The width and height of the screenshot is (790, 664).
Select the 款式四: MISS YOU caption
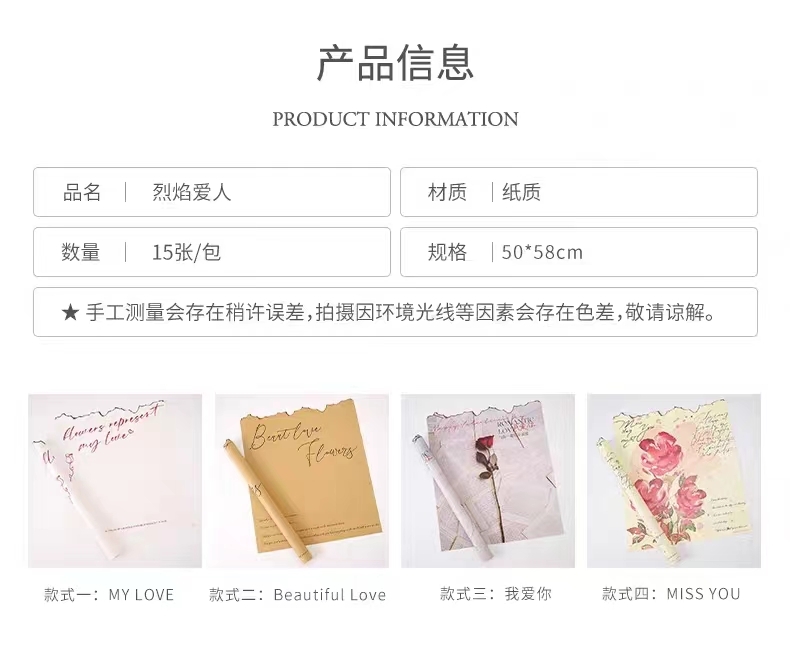[671, 593]
